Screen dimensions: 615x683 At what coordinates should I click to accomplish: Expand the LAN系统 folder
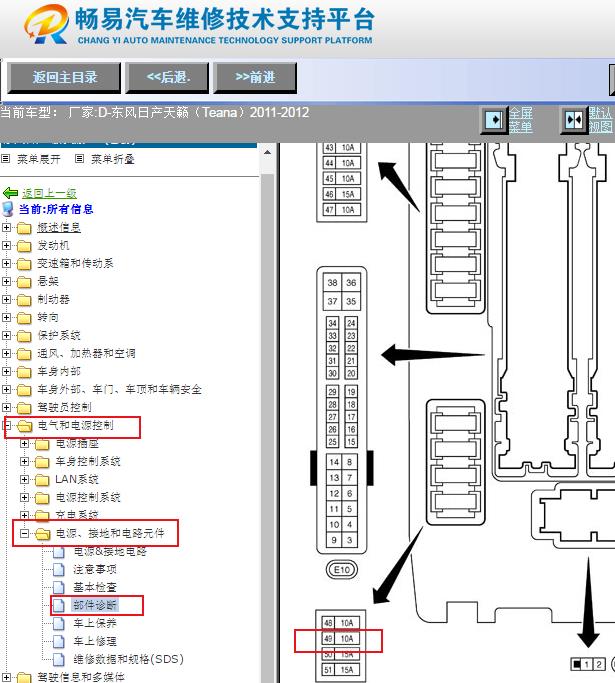coord(24,479)
